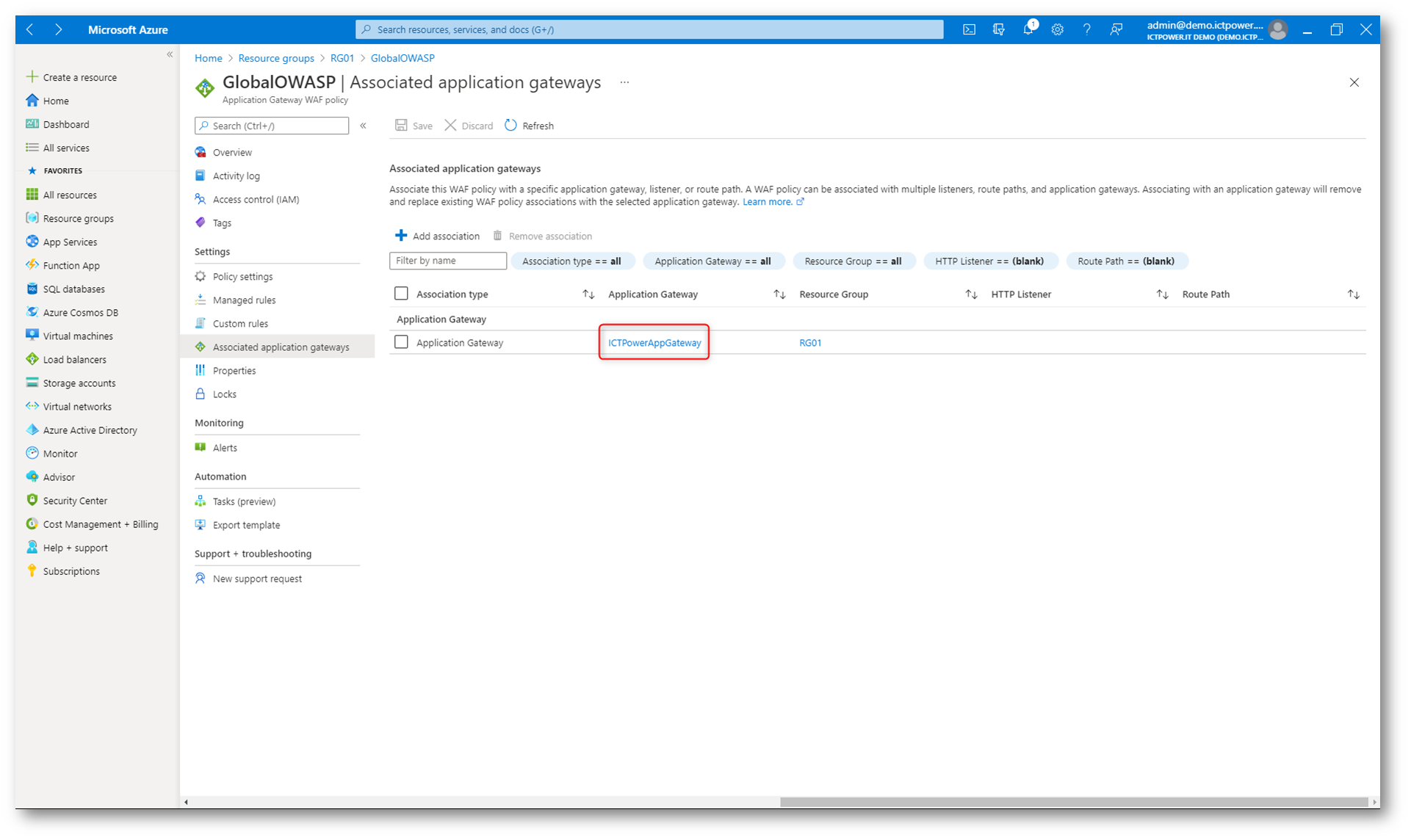Click the admin account avatar
The width and height of the screenshot is (1411, 840).
point(1278,29)
